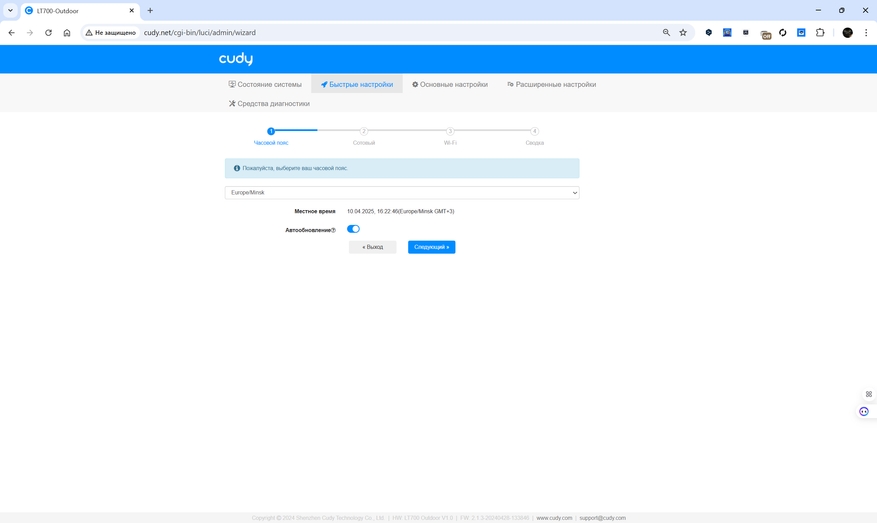Reload the current page
This screenshot has width=877, height=523.
point(48,32)
